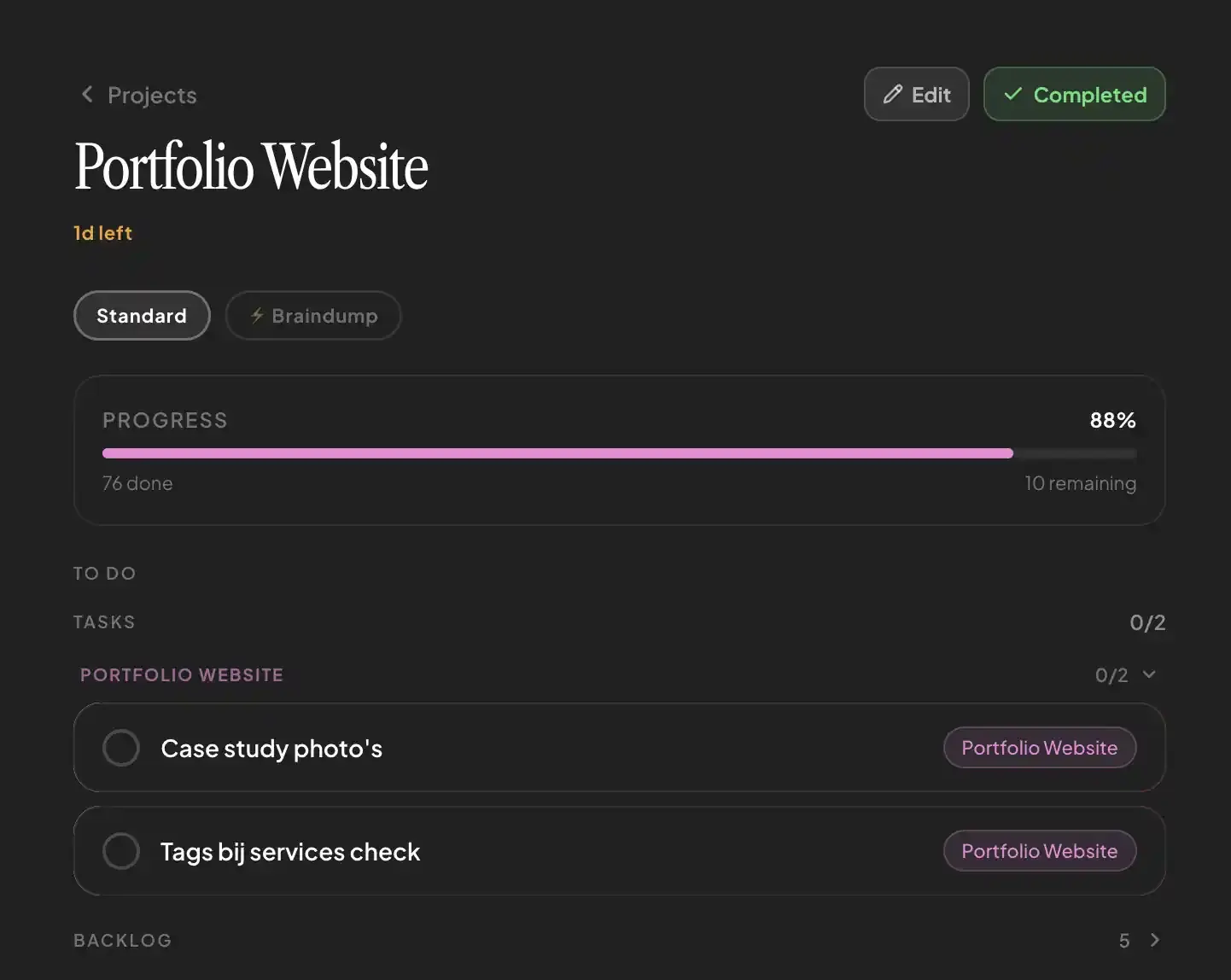
Task: Click Portfolio Website tag on Tags bij services task
Action: (1040, 851)
